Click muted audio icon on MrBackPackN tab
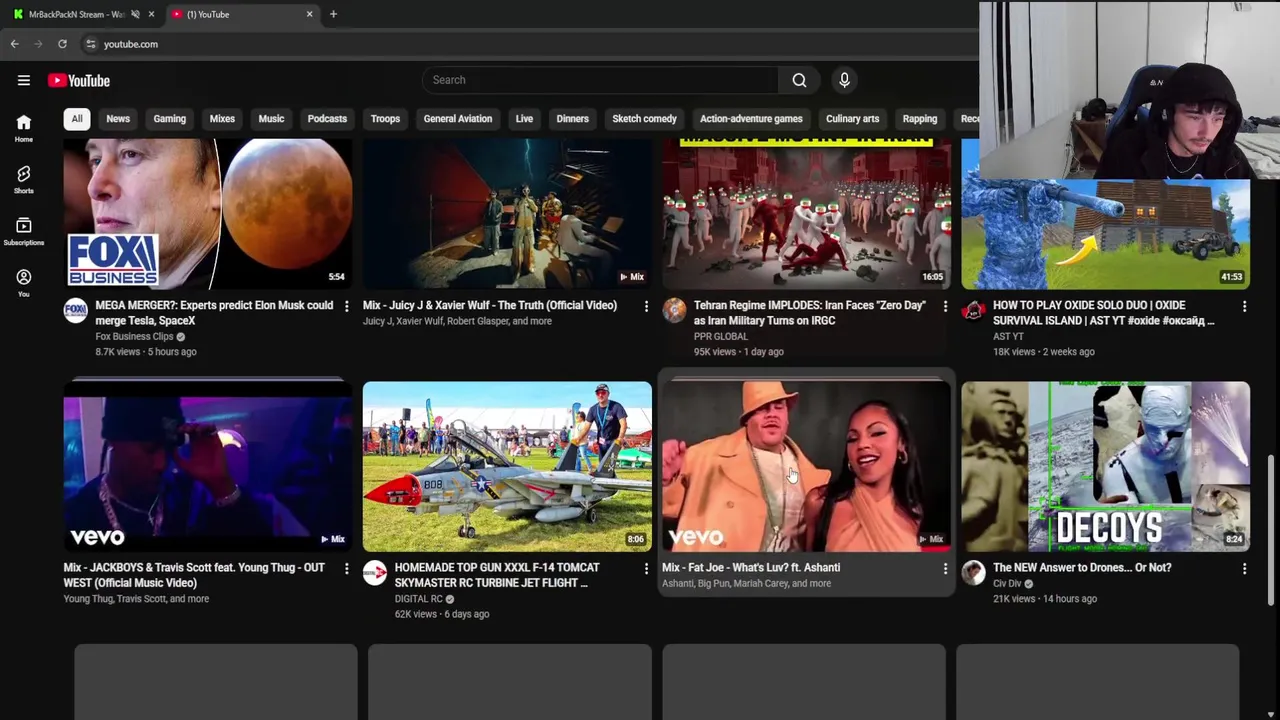The image size is (1280, 720). click(135, 14)
